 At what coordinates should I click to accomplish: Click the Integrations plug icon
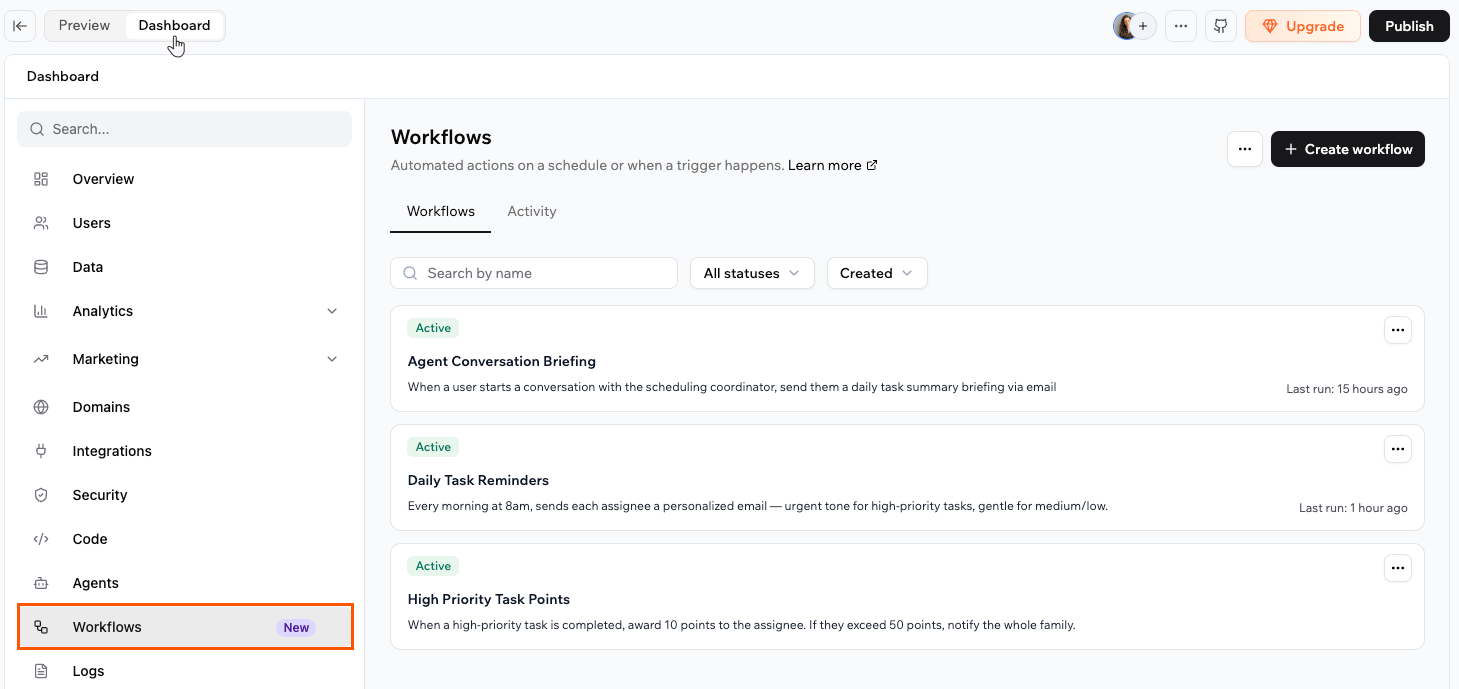point(41,451)
